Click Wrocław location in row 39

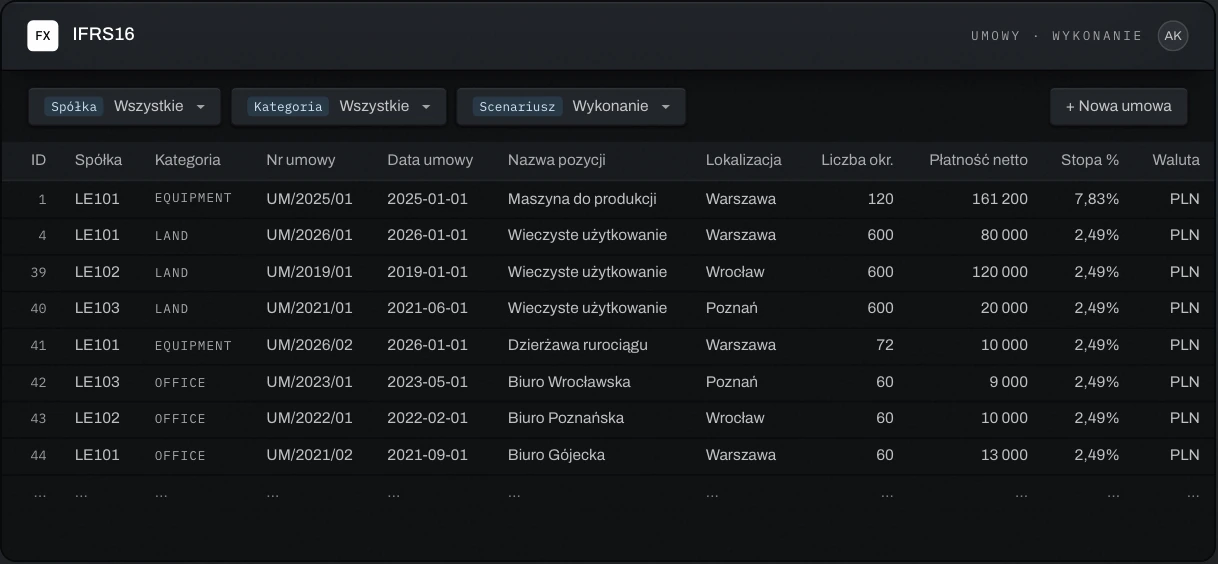(x=735, y=272)
